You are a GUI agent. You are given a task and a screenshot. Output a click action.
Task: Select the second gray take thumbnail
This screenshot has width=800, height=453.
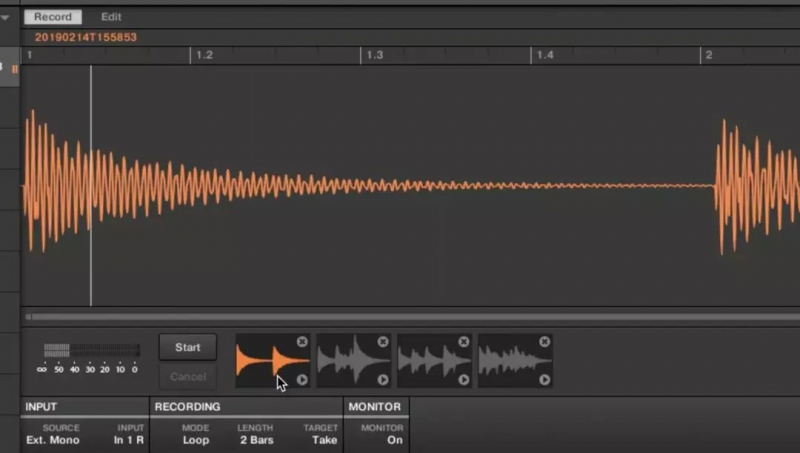click(353, 361)
